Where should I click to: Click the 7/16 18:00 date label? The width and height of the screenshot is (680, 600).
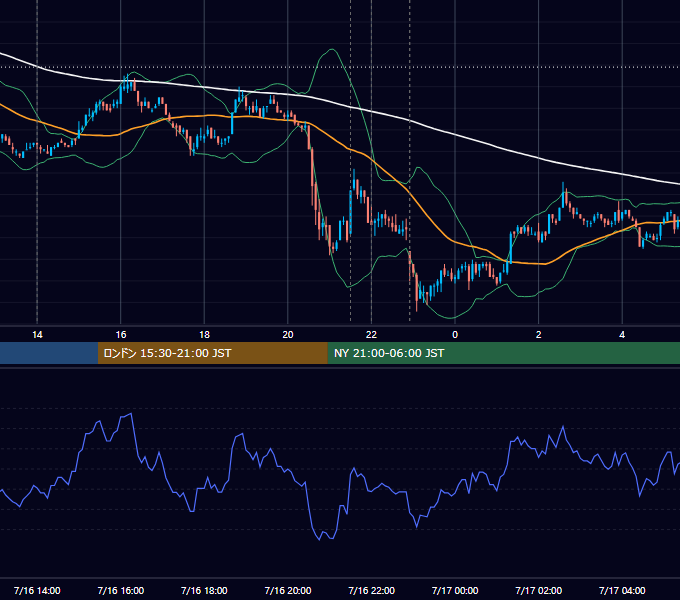click(x=204, y=590)
